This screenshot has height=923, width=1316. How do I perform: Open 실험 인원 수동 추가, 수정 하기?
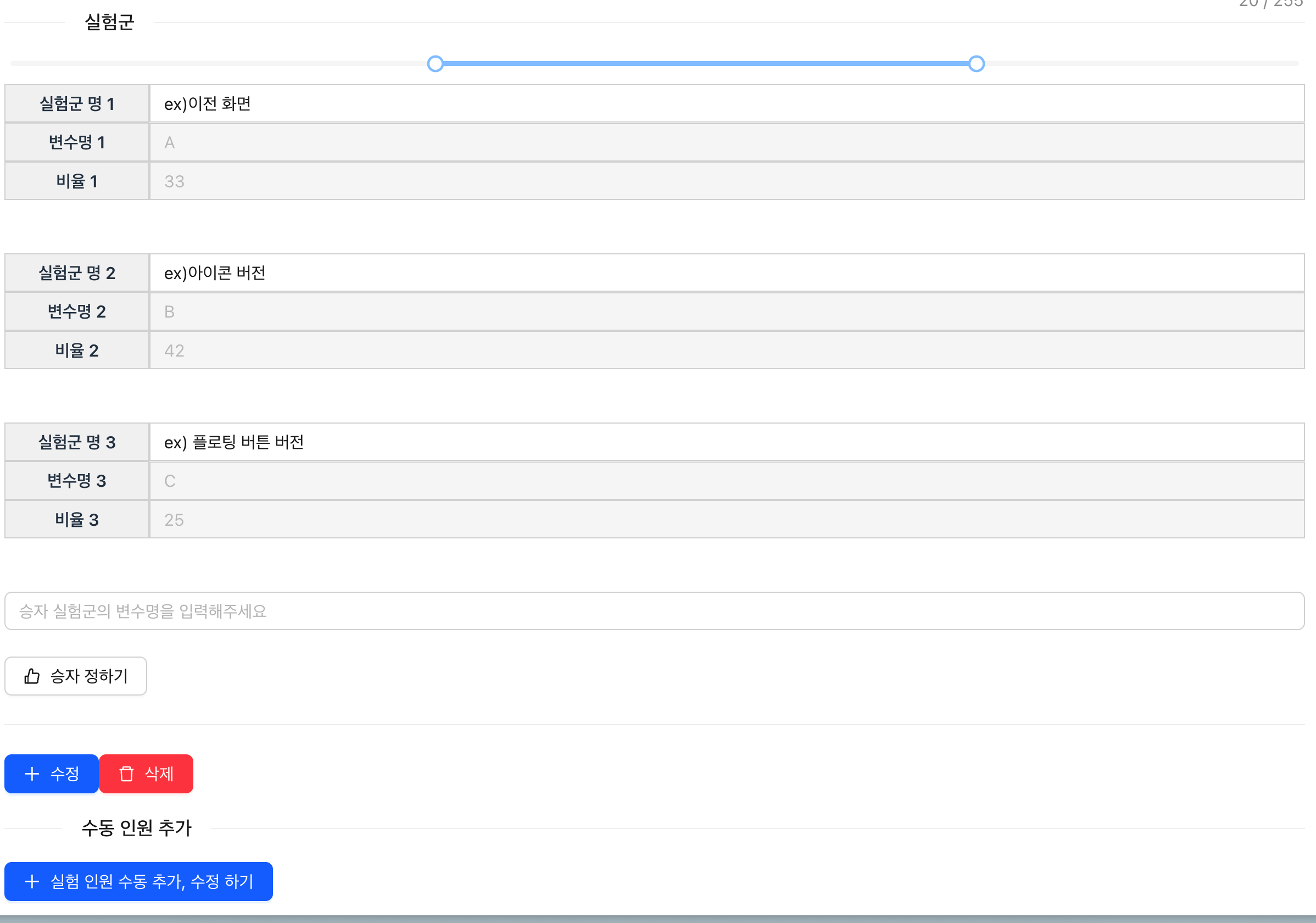point(139,882)
